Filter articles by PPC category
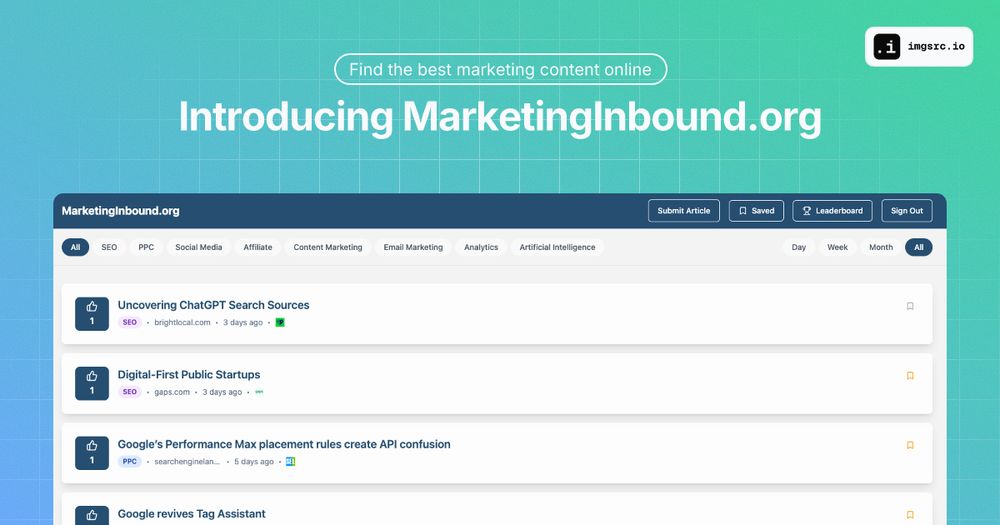1000x525 pixels. (x=146, y=248)
